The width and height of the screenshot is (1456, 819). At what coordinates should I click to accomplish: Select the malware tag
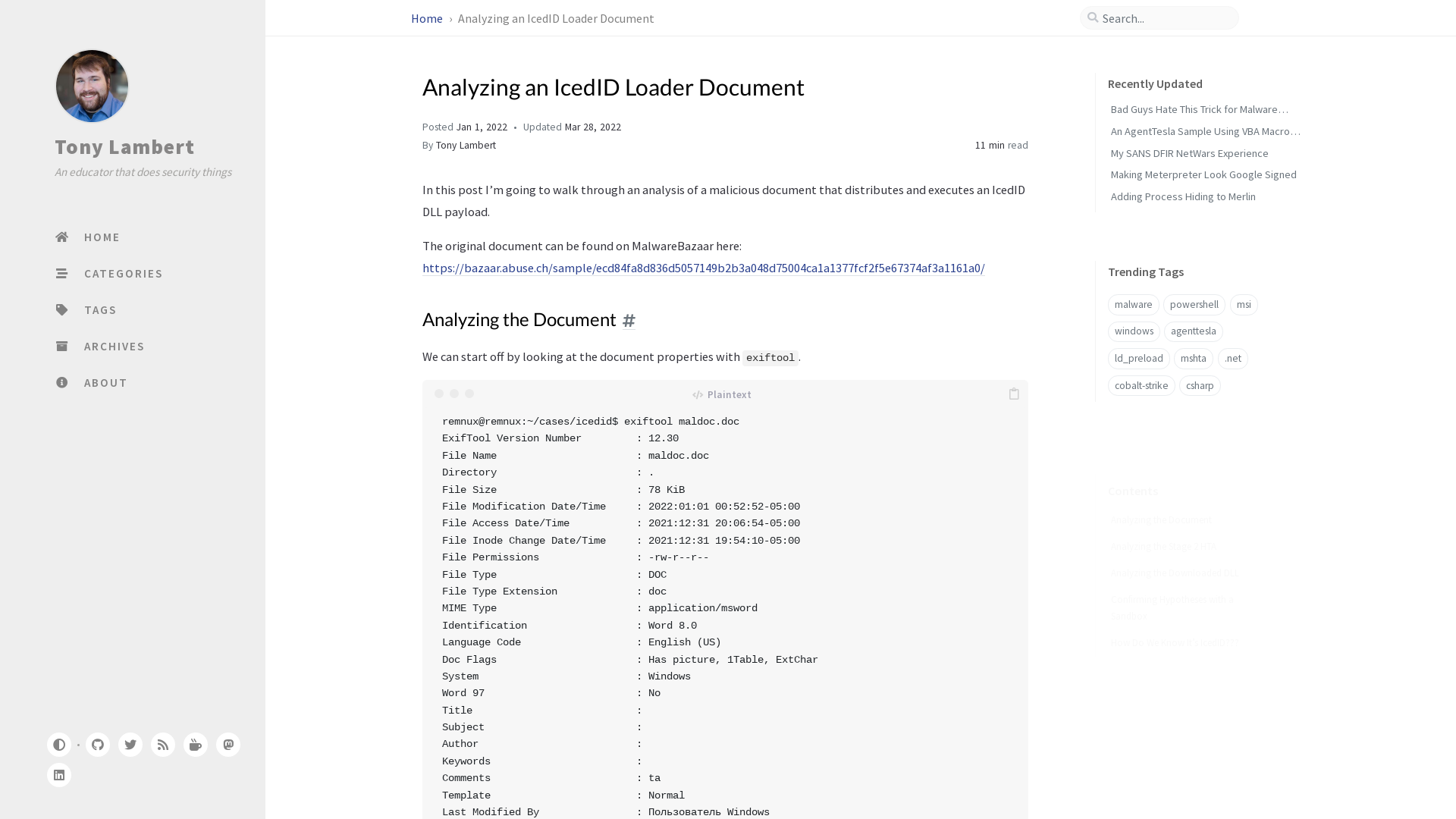coord(1134,305)
